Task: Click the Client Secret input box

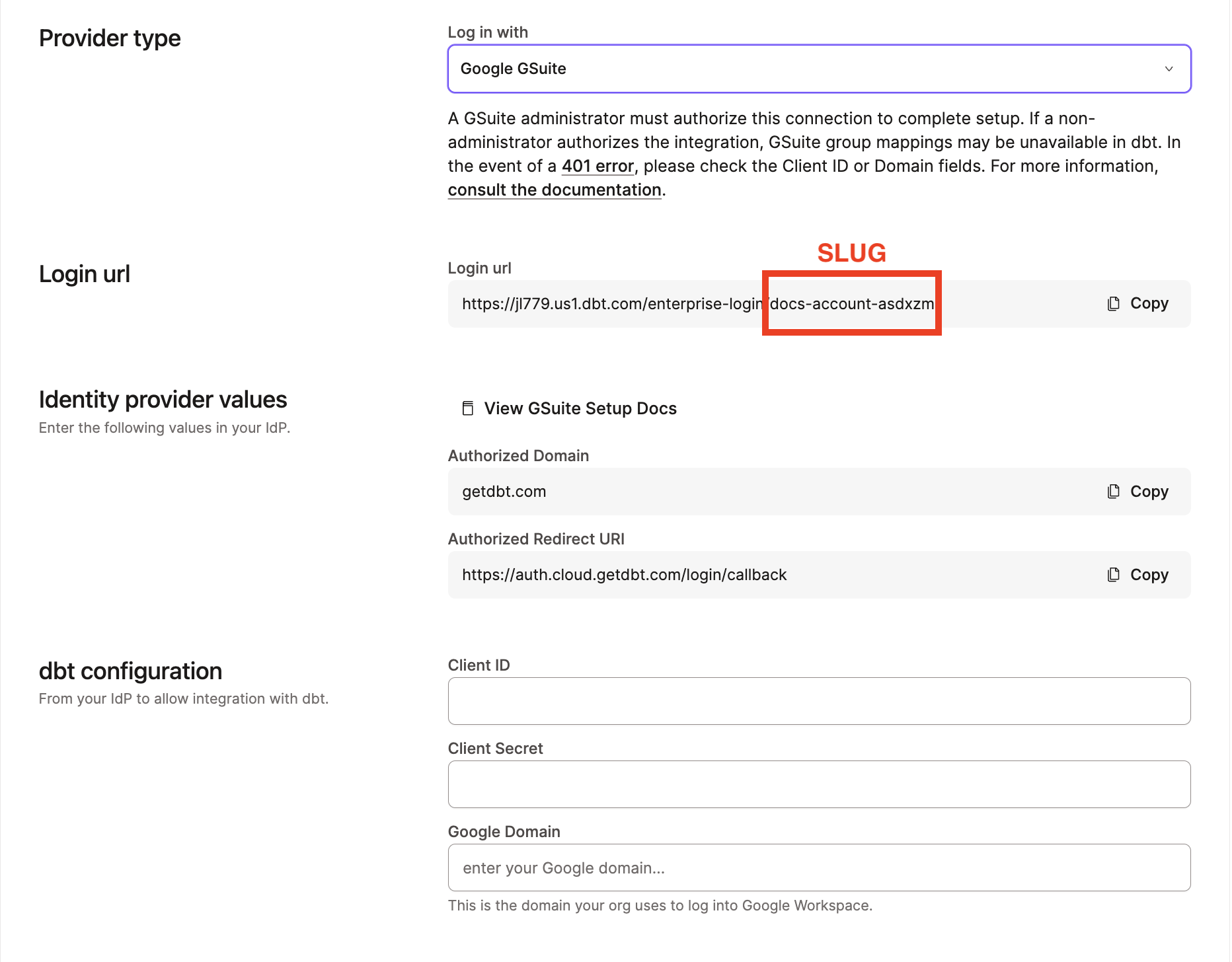Action: click(x=818, y=784)
